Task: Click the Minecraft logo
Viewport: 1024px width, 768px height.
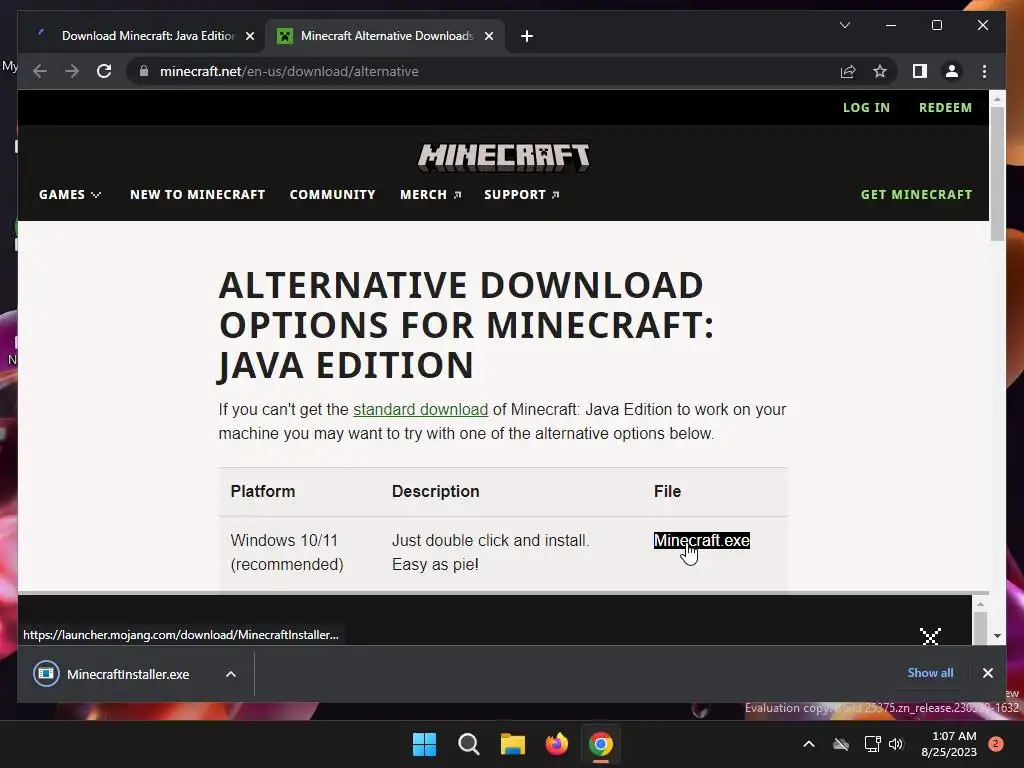Action: click(x=504, y=157)
